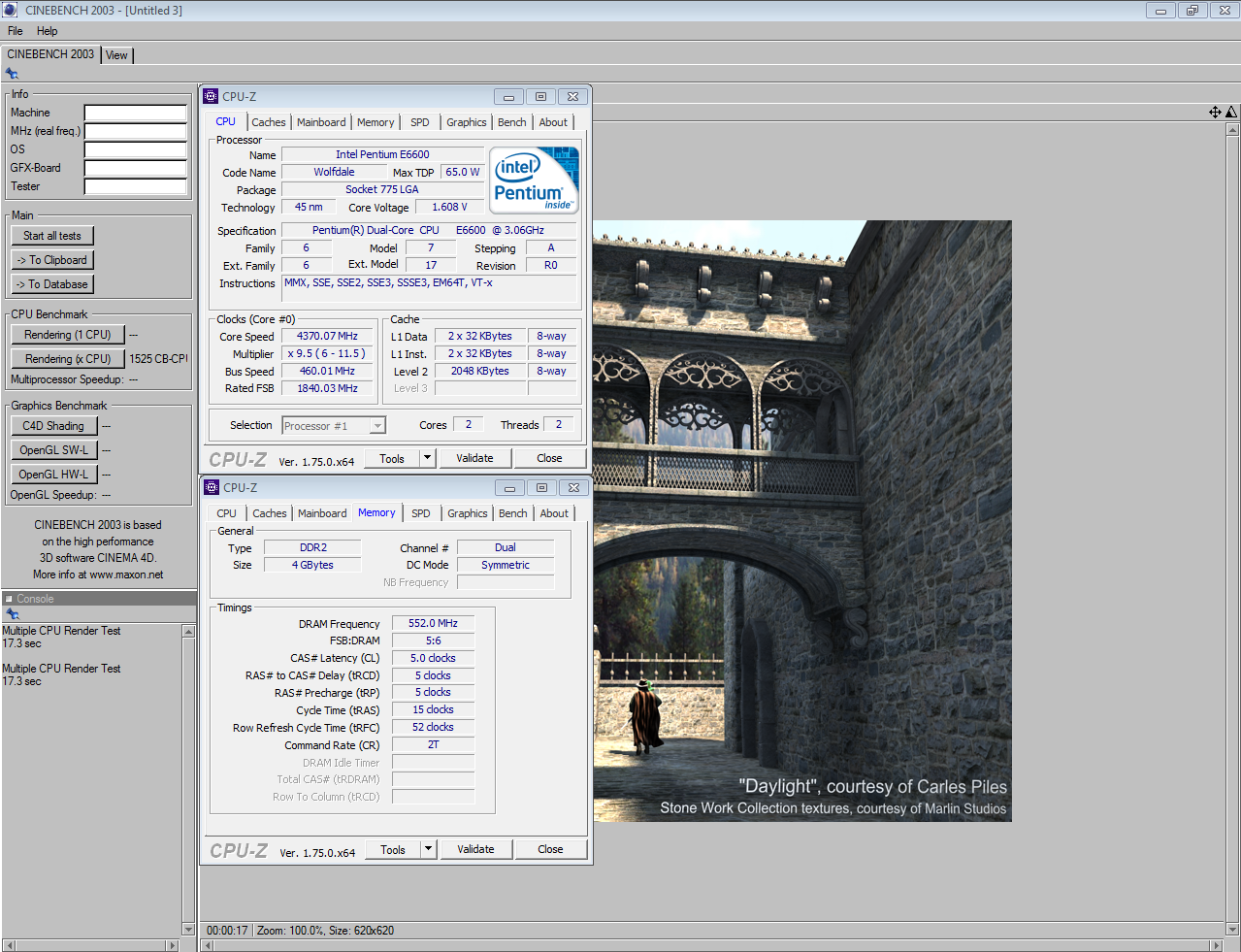
Task: Click Close button in lower CPU-Z window
Action: (x=550, y=850)
